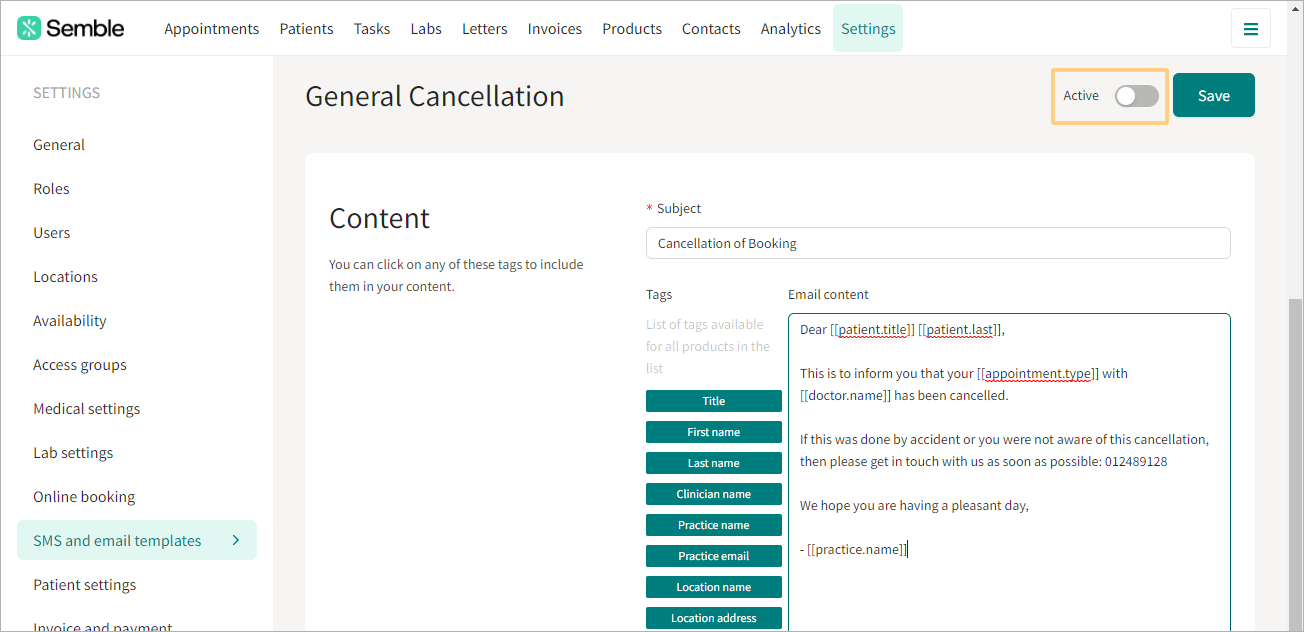Open the Products tab
This screenshot has width=1304, height=632.
(x=632, y=28)
